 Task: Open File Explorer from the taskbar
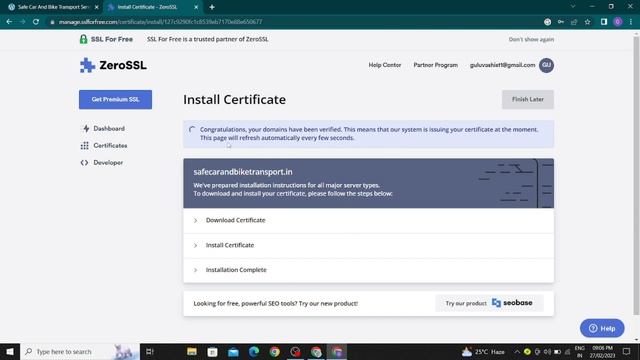(x=192, y=351)
